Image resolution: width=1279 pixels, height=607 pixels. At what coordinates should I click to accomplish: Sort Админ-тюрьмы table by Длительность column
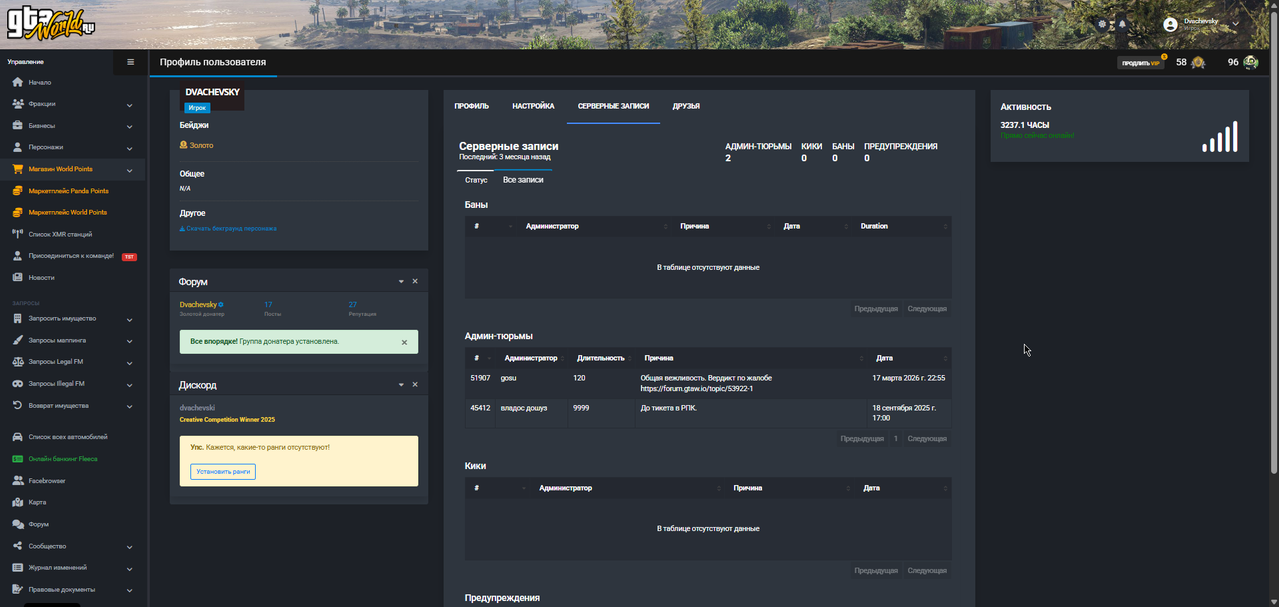(x=601, y=357)
